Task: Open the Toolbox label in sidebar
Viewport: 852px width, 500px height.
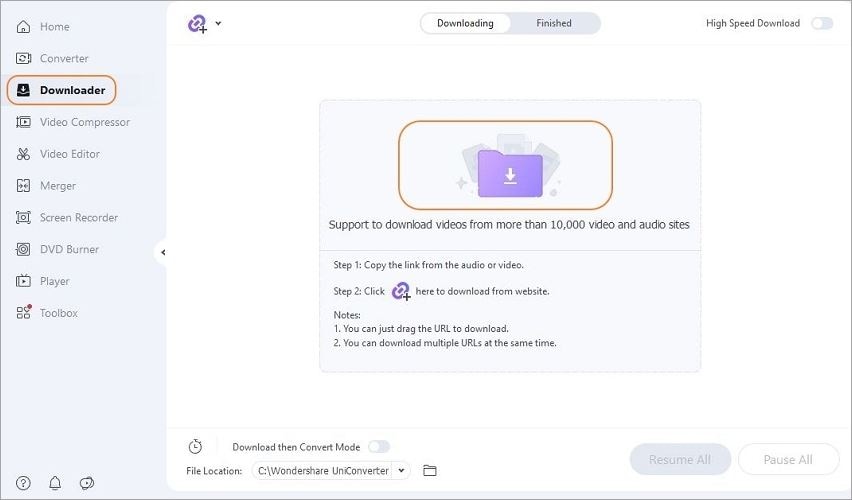Action: click(59, 313)
